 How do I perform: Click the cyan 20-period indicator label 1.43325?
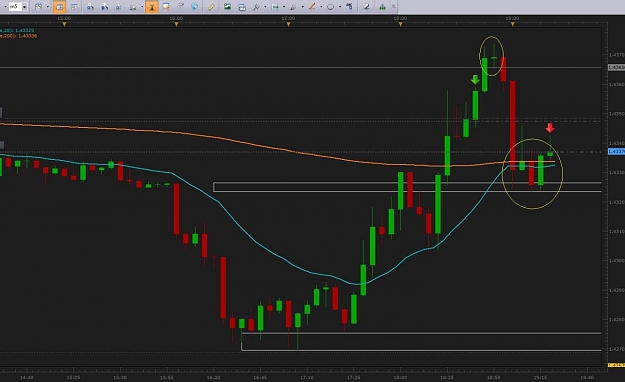coord(17,30)
